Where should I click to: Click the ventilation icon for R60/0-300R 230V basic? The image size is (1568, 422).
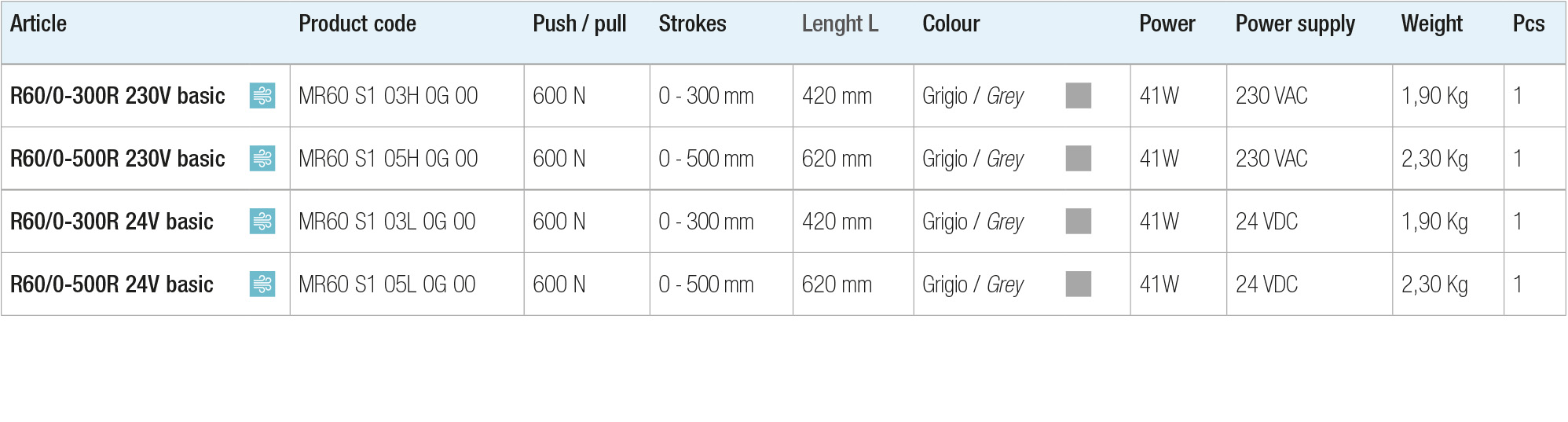262,96
